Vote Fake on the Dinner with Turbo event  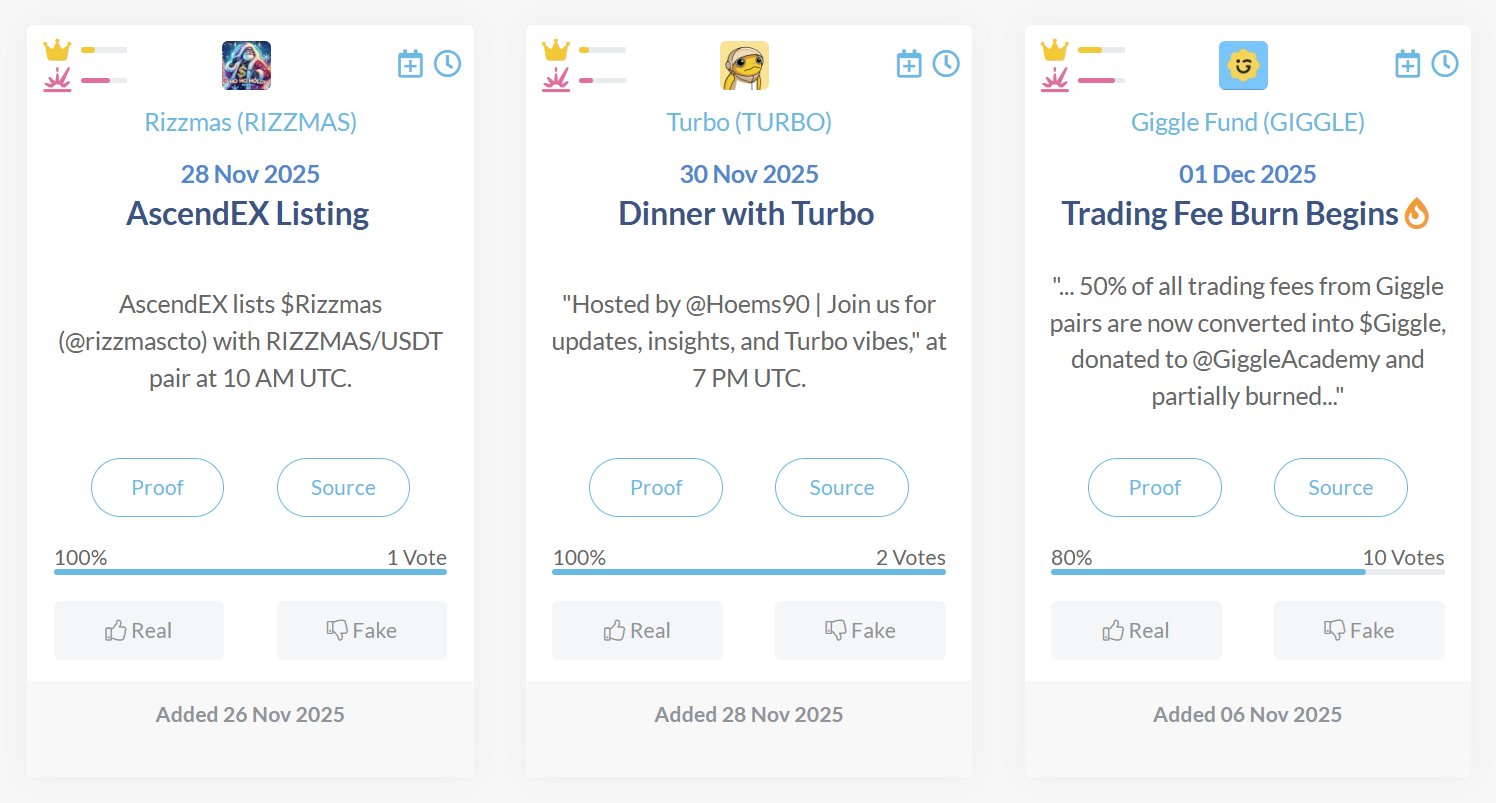[x=860, y=631]
